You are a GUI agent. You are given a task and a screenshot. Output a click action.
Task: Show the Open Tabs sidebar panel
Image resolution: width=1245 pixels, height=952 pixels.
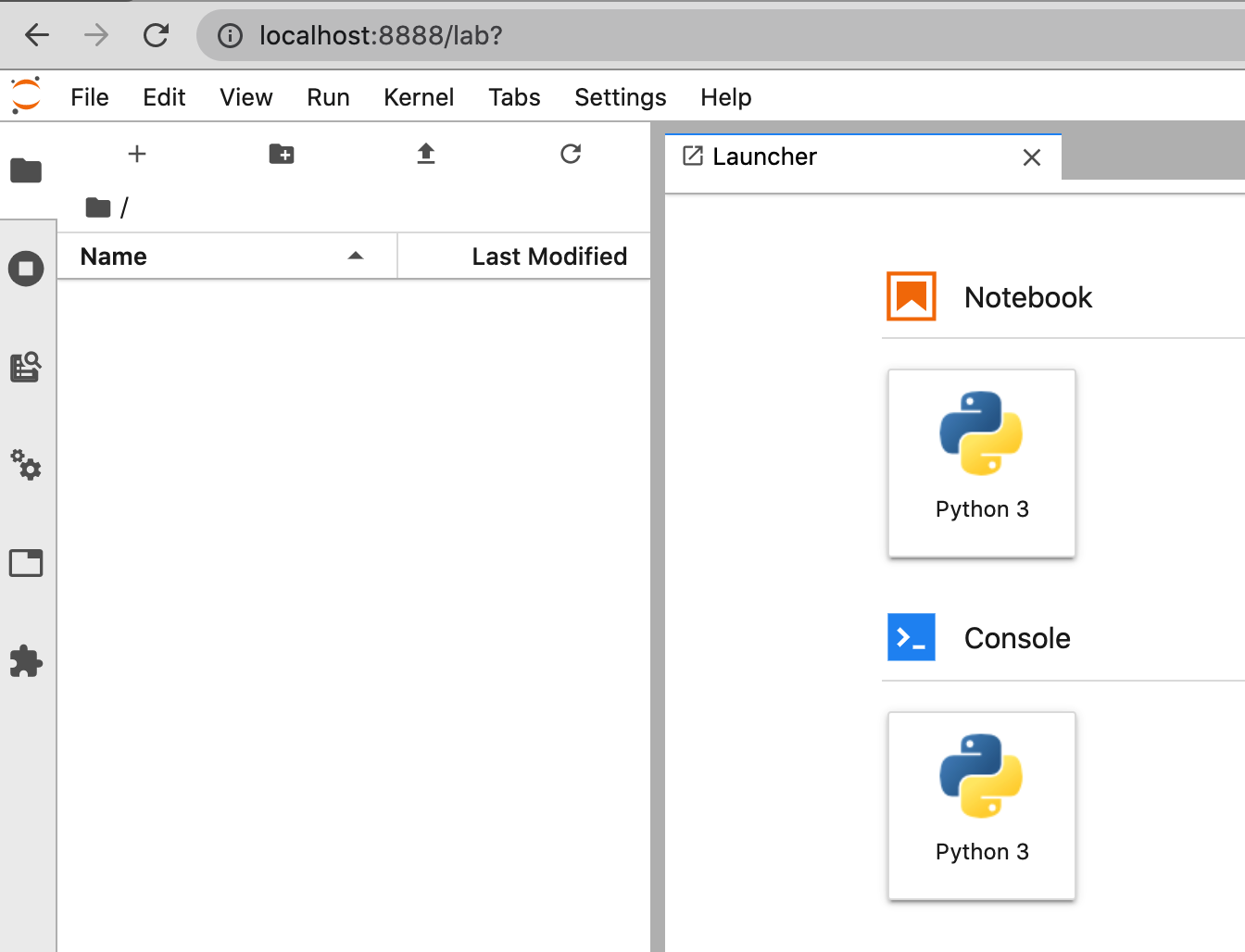26,563
